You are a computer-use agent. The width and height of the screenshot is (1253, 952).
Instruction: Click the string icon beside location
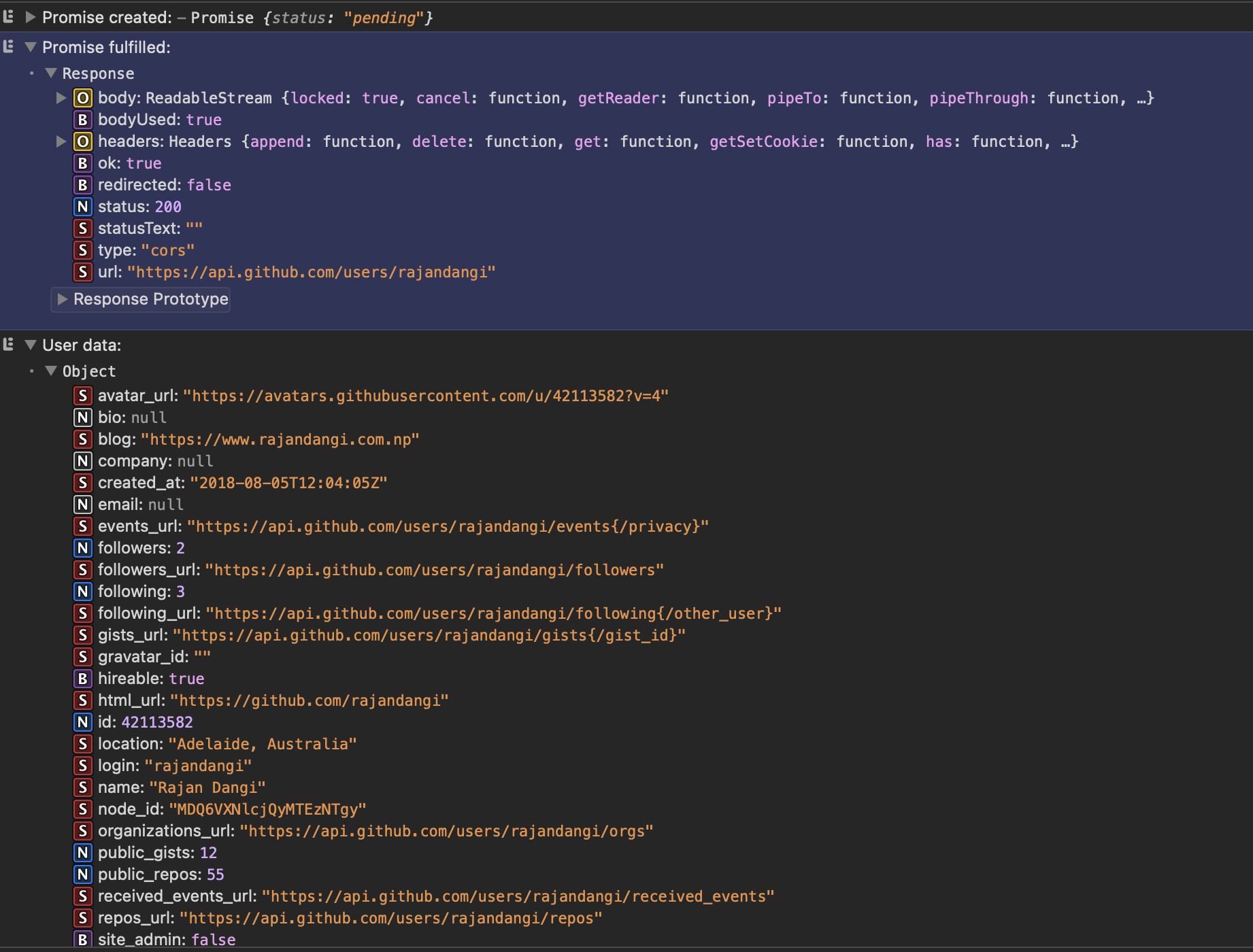[x=82, y=744]
